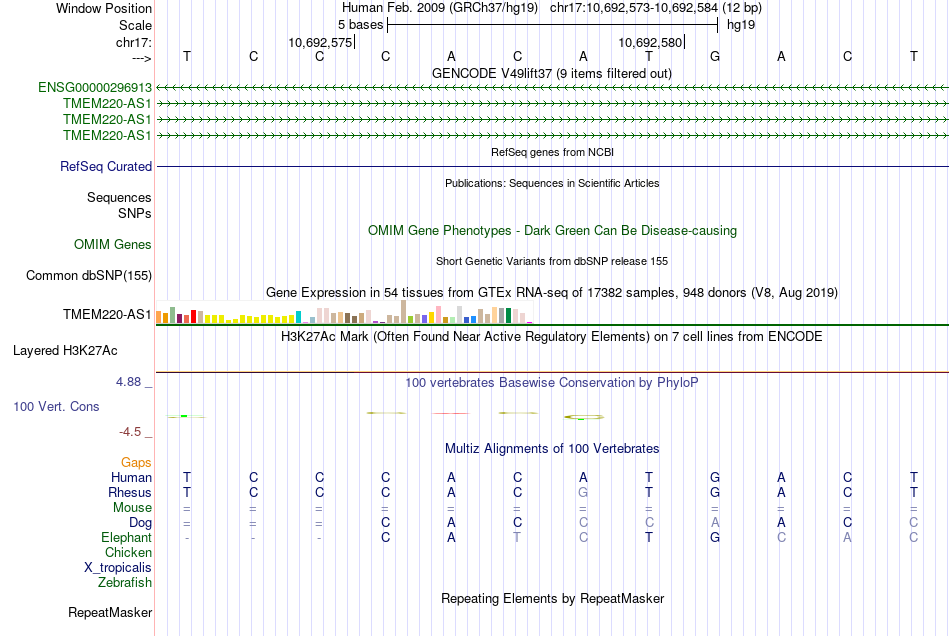
Task: Select the X_tropicalis alignment row label
Action: (x=118, y=568)
